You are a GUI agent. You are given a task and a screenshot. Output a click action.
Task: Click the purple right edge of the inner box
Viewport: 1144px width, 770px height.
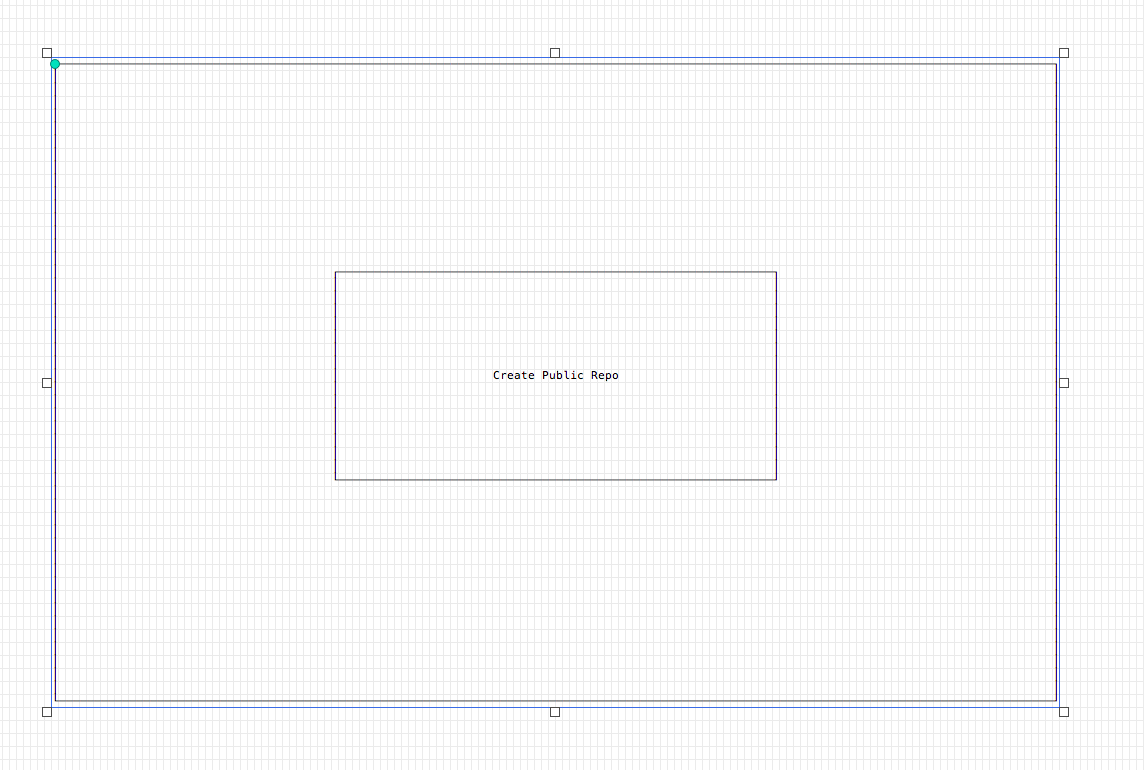[776, 375]
